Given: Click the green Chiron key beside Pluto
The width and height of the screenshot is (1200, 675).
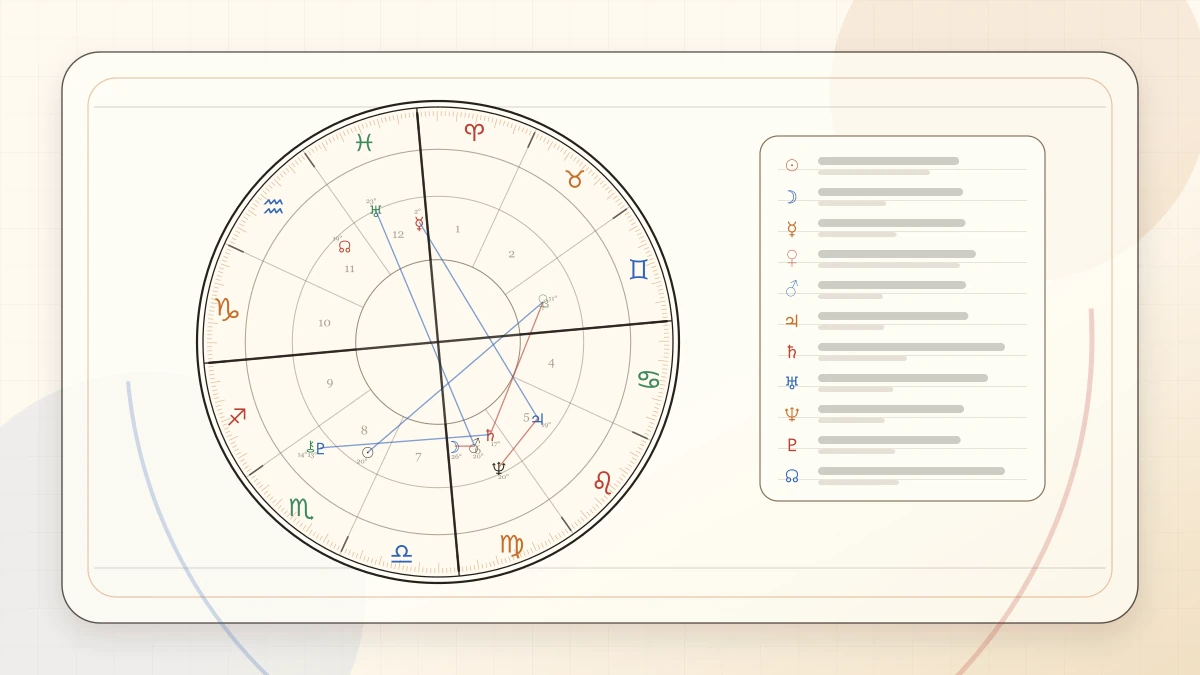Looking at the screenshot, I should (311, 448).
